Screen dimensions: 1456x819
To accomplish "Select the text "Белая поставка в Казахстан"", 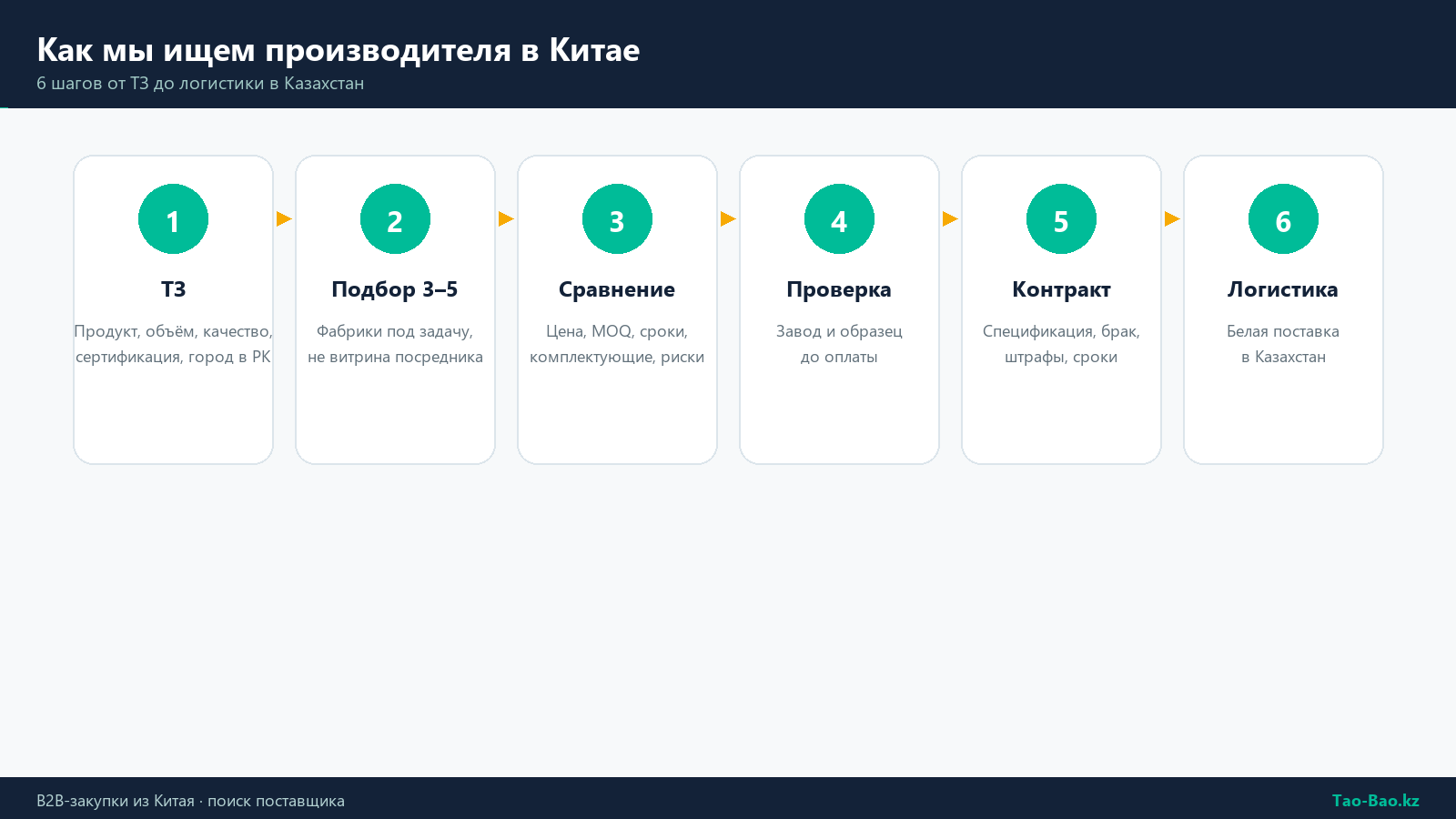I will click(1283, 344).
